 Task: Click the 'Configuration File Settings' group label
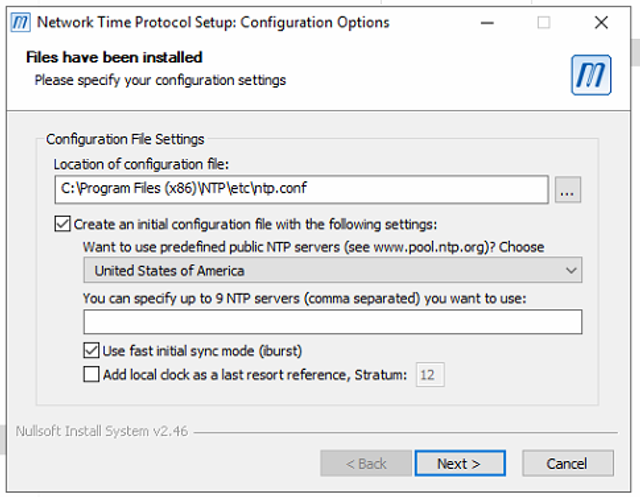click(125, 139)
